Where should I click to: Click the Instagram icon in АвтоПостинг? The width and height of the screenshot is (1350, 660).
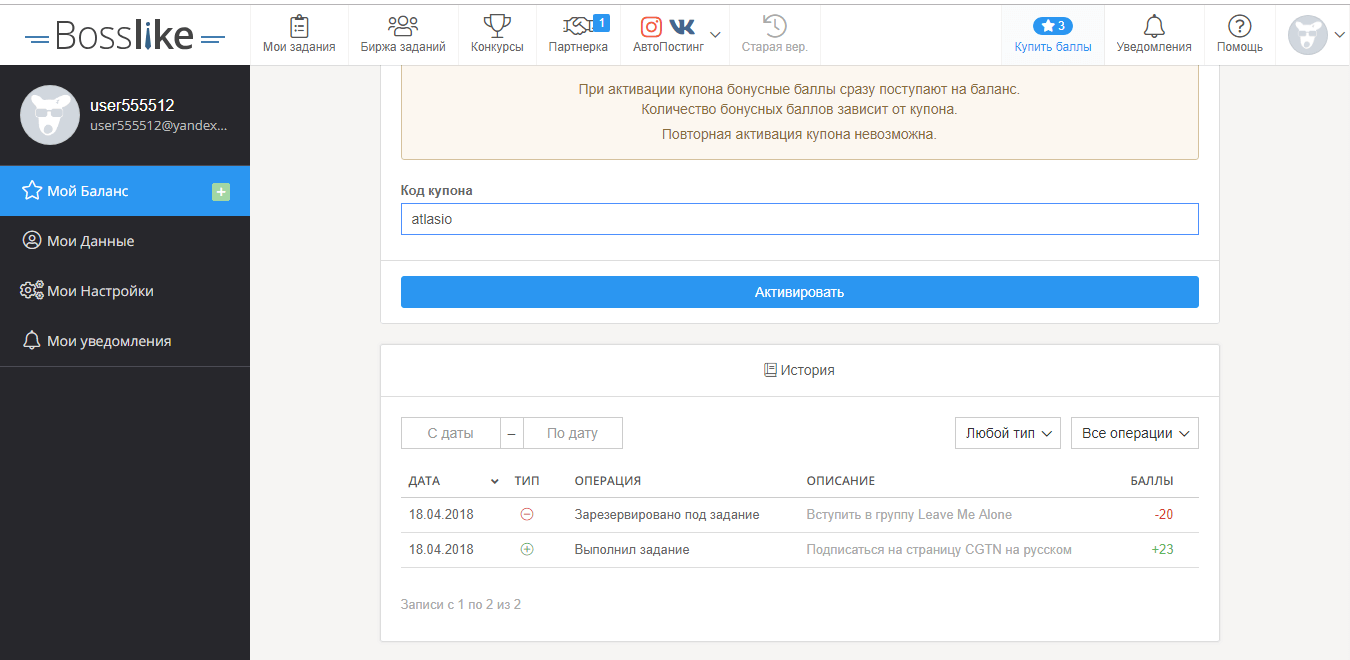tap(652, 27)
